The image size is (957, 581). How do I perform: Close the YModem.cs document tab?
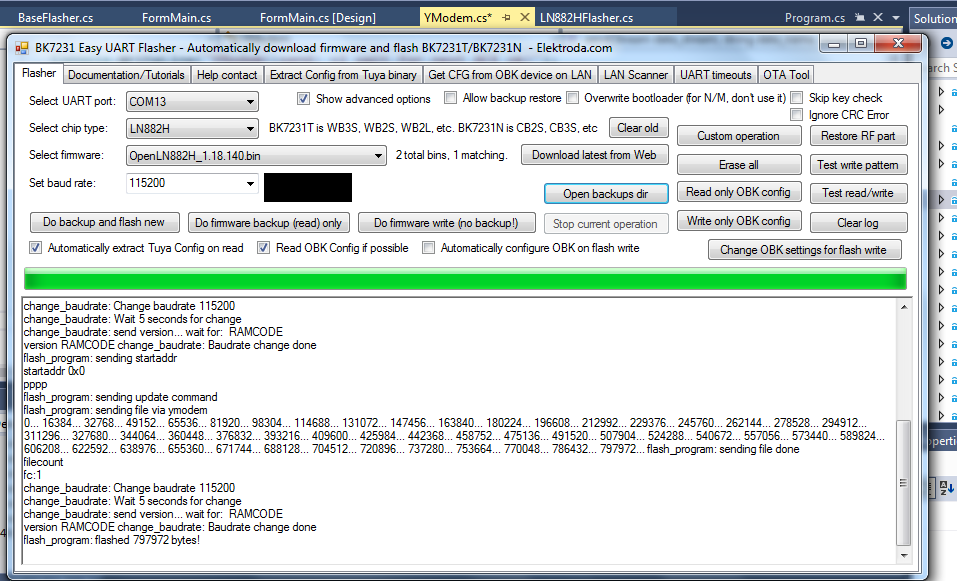click(x=524, y=18)
